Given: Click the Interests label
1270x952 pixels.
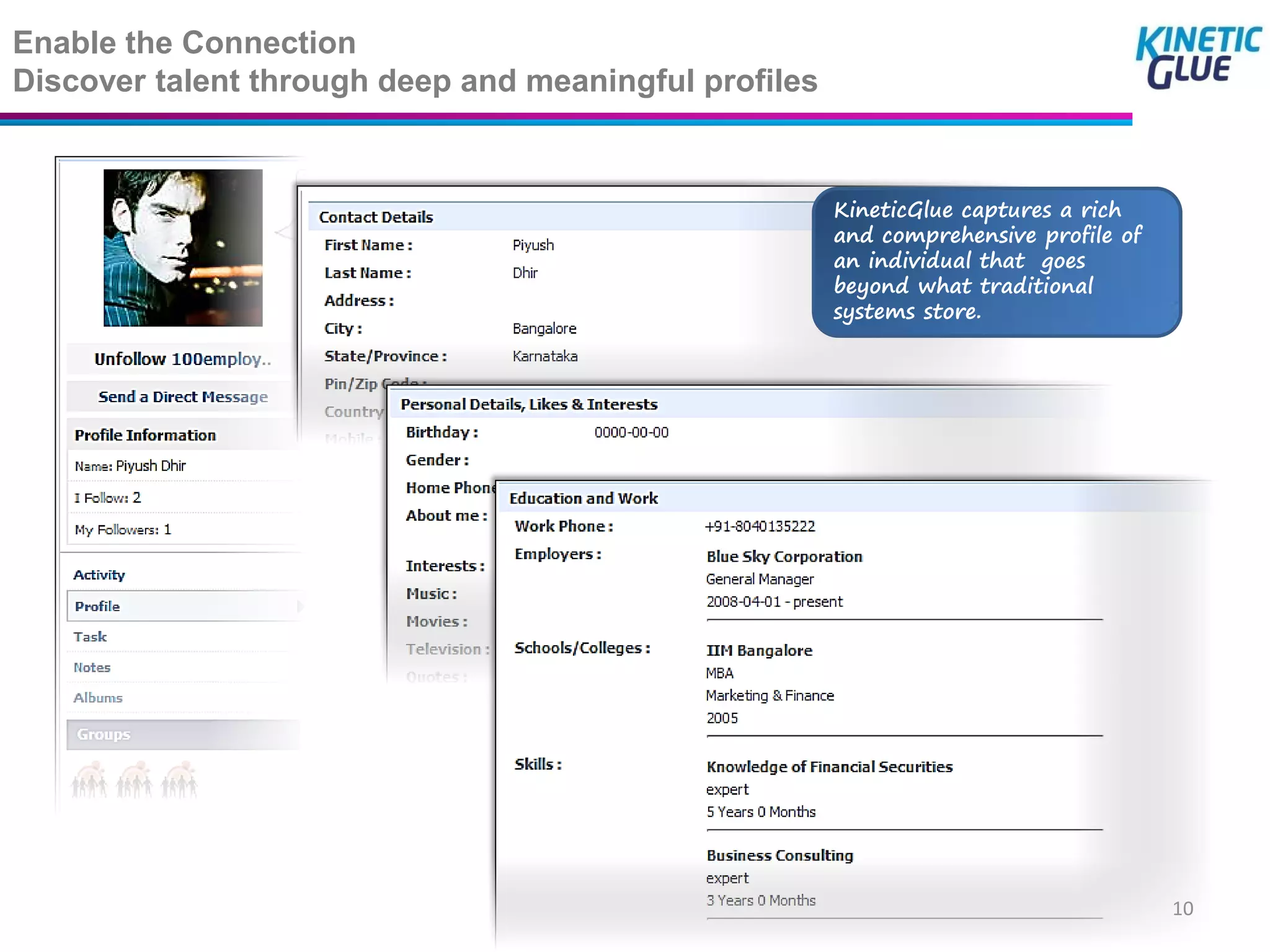Looking at the screenshot, I should [445, 566].
